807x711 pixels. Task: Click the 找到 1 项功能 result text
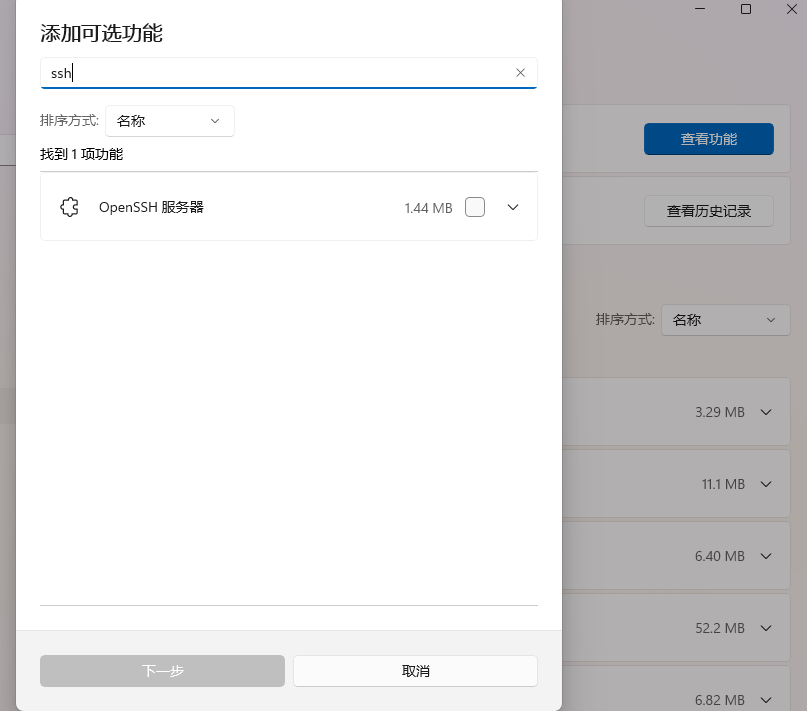point(81,154)
